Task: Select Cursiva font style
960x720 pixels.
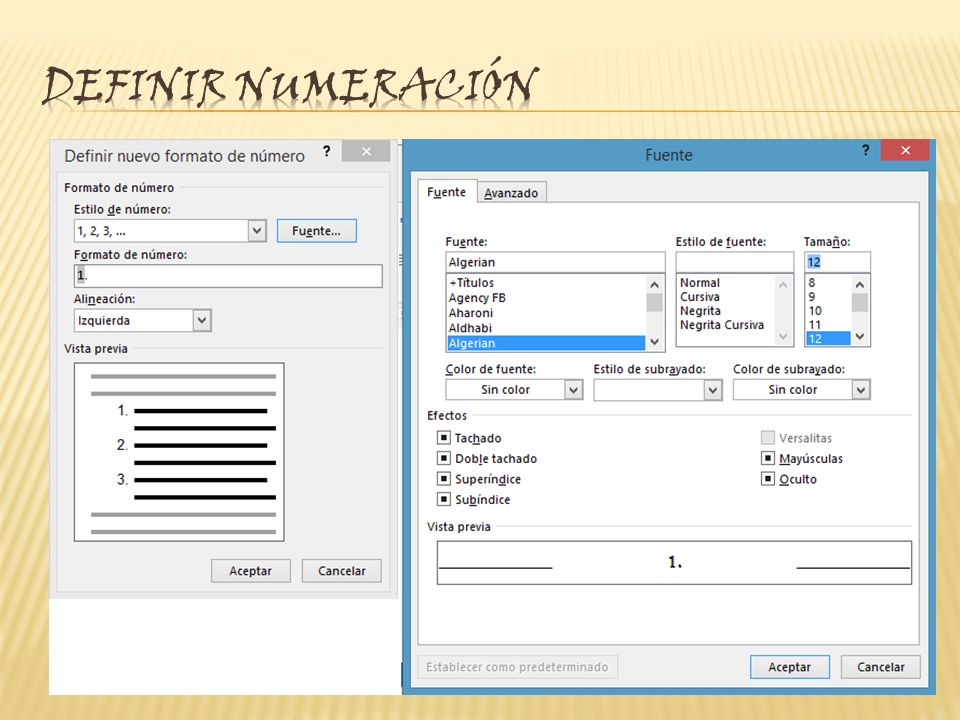Action: click(700, 297)
